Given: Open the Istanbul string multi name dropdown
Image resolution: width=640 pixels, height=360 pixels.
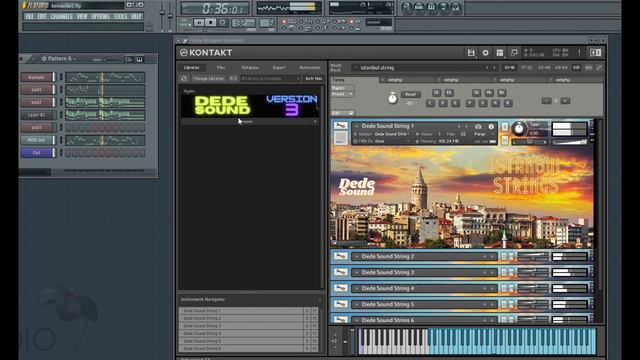Looking at the screenshot, I should [356, 68].
